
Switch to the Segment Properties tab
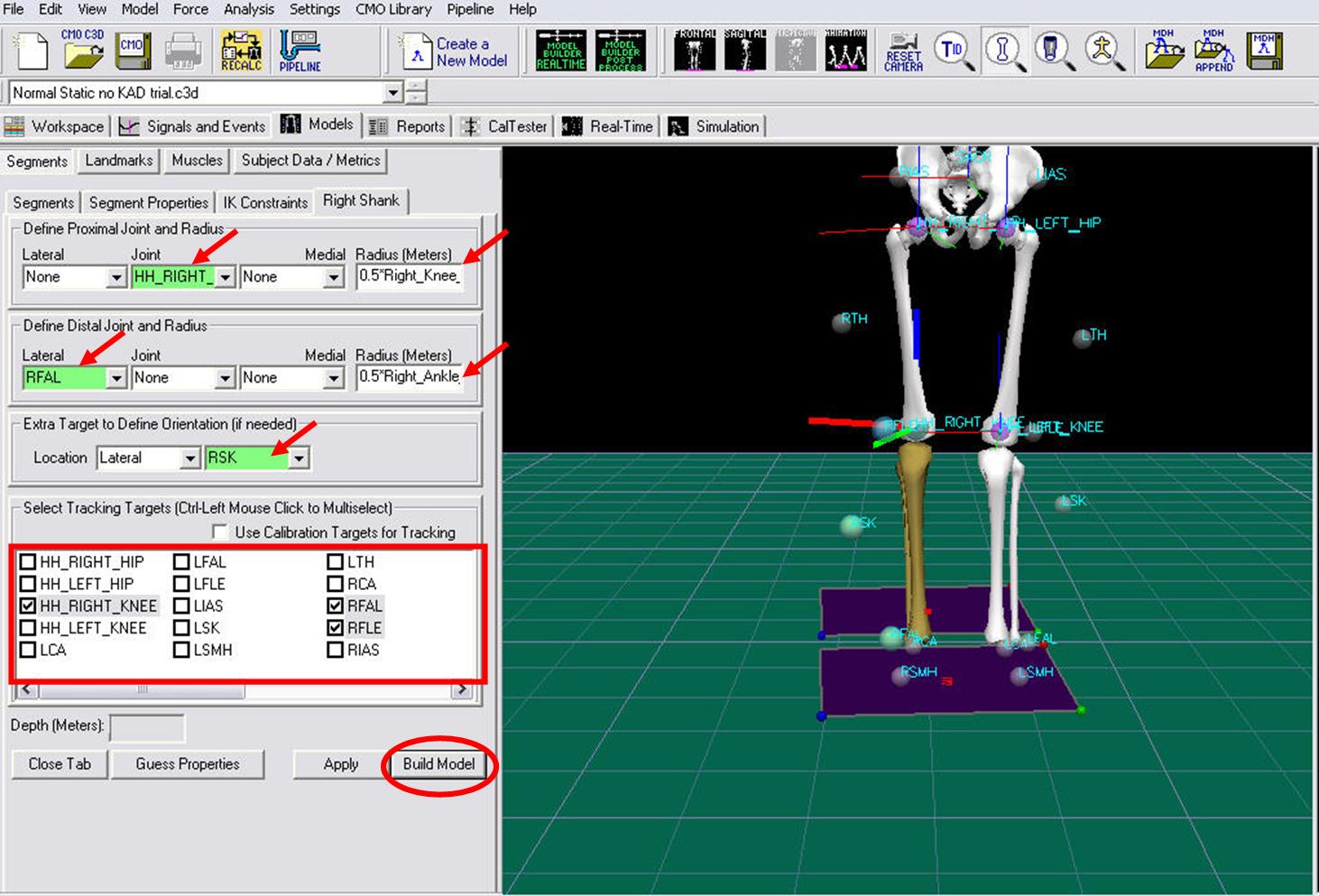[149, 203]
